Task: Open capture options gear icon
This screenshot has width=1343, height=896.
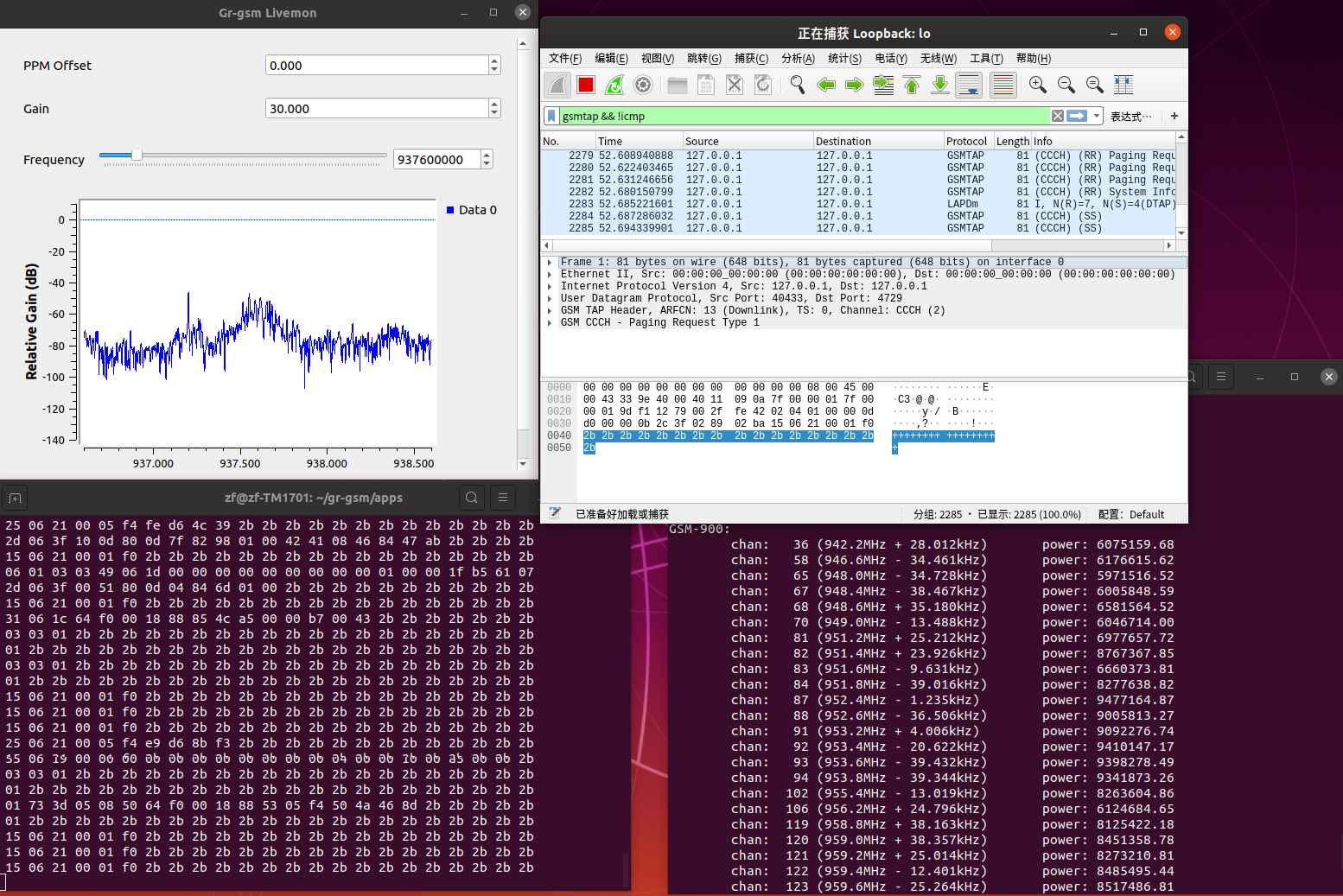Action: coord(643,85)
